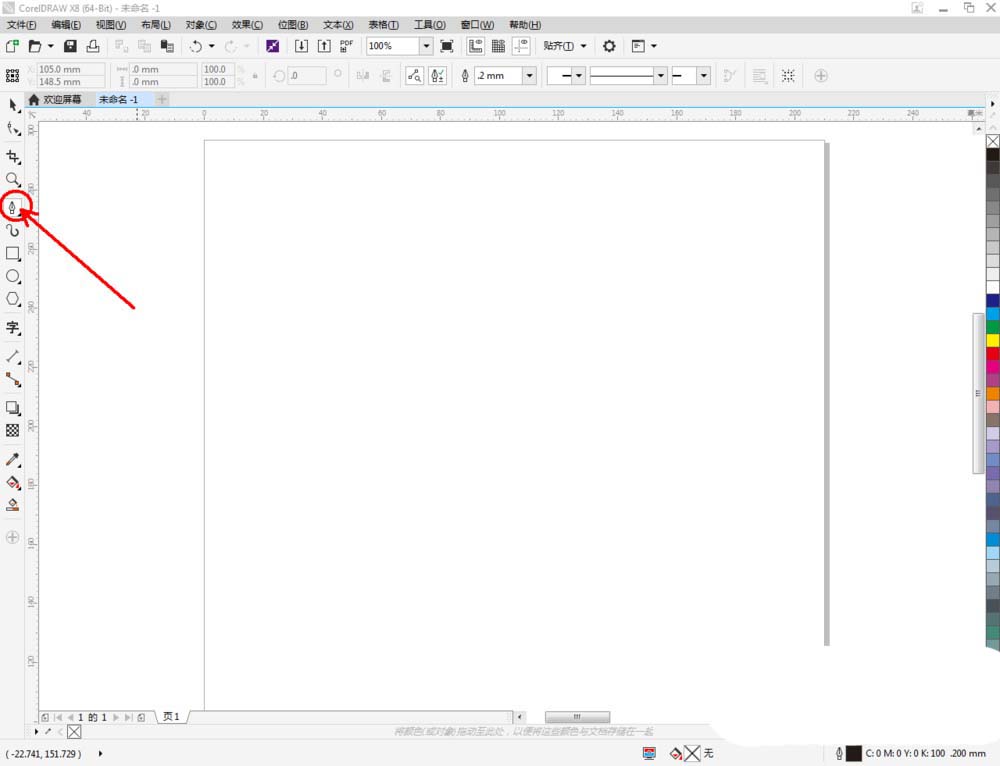The width and height of the screenshot is (1000, 766).
Task: Open the purple Search Content icon
Action: tap(272, 46)
